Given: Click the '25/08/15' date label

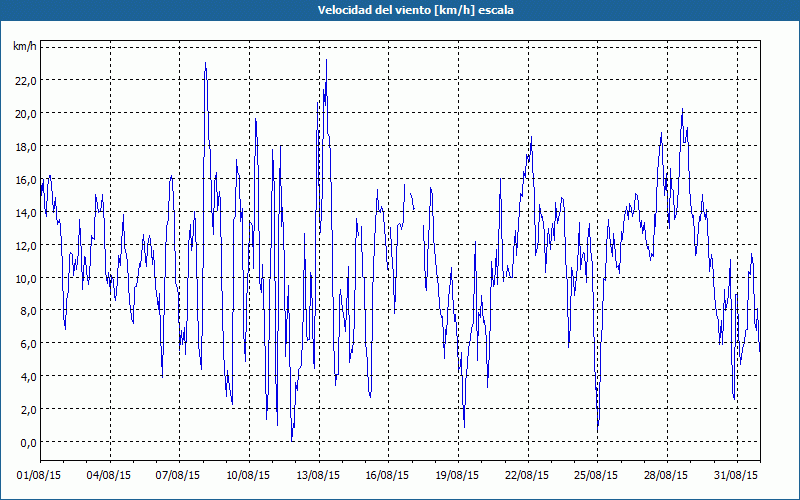Looking at the screenshot, I should point(596,476).
